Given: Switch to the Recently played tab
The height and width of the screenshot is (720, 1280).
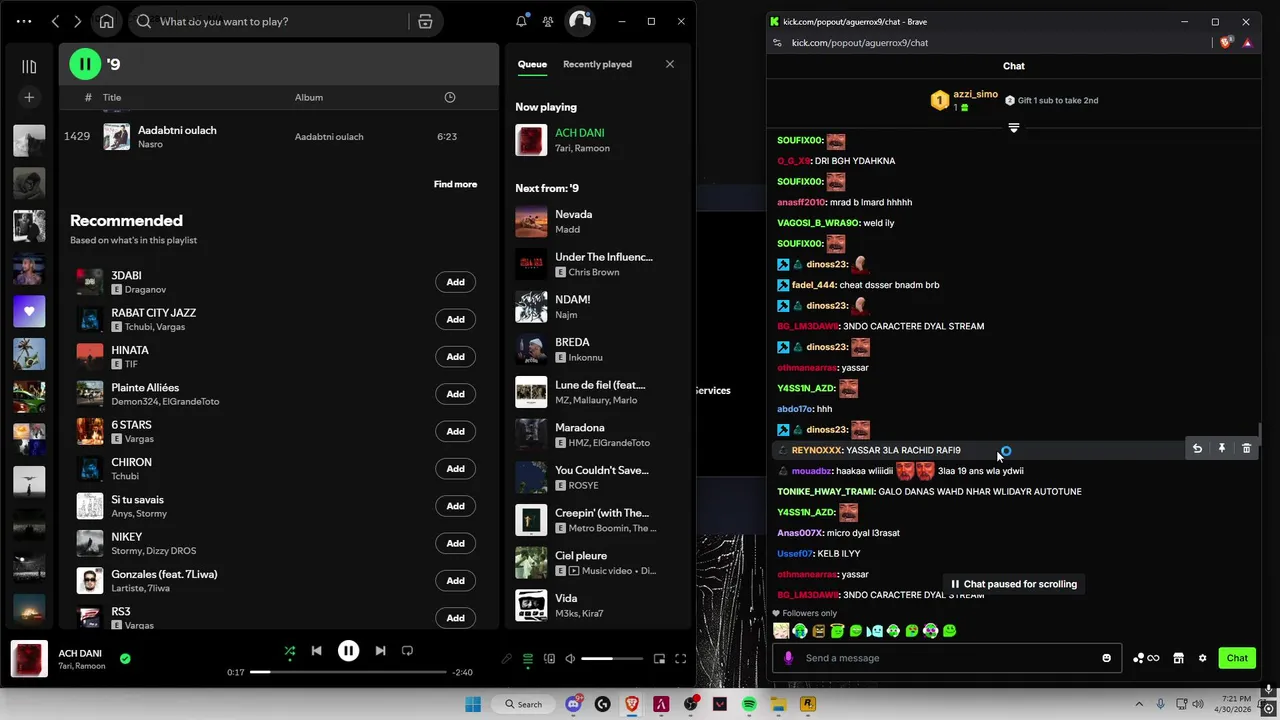Looking at the screenshot, I should point(597,64).
